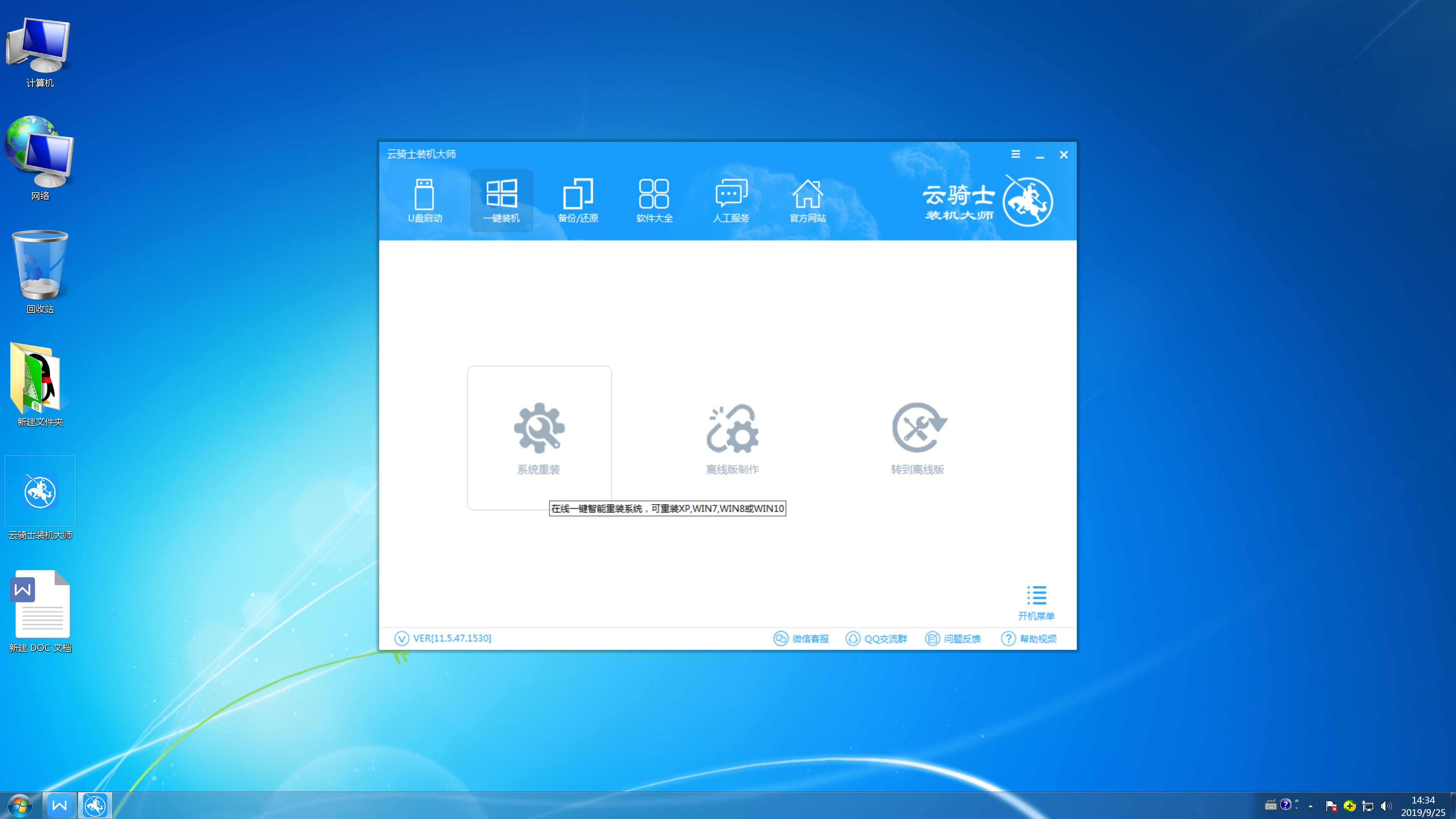Select 新建 DOC 文档 file
This screenshot has width=1456, height=819.
tap(39, 612)
